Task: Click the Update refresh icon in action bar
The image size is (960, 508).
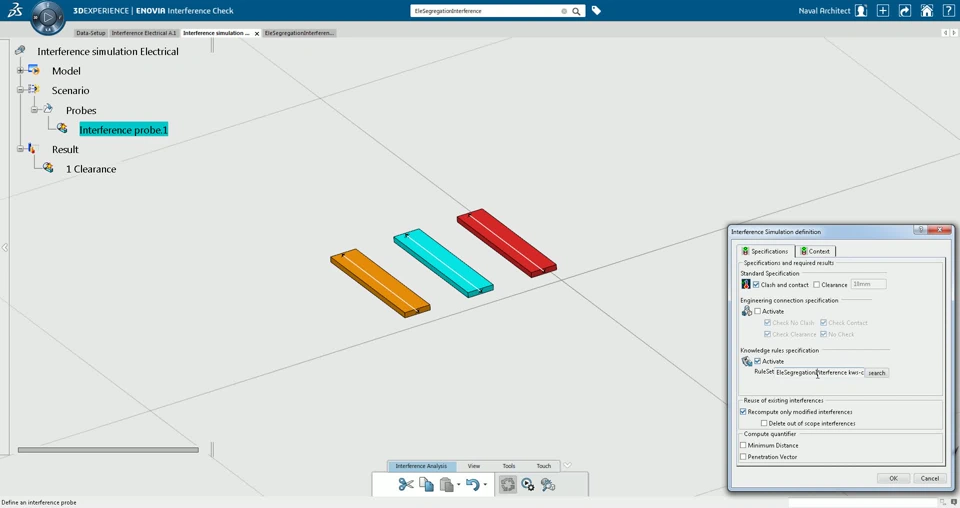Action: point(508,485)
